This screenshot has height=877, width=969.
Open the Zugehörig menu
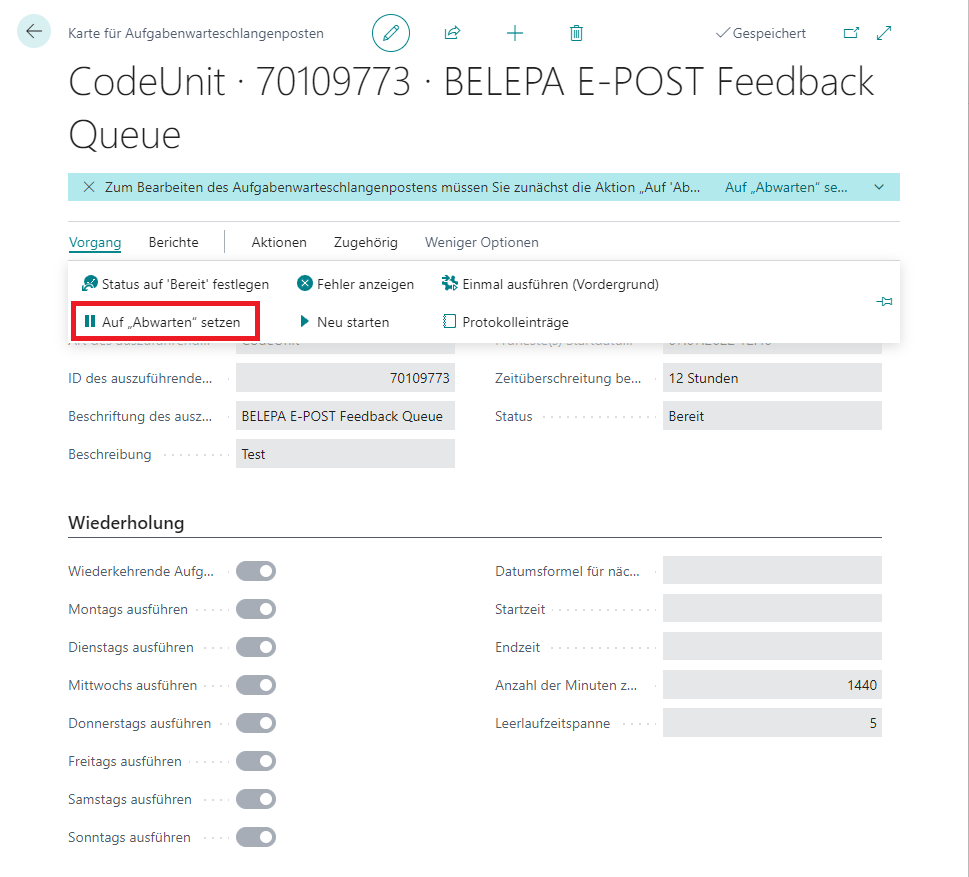366,242
